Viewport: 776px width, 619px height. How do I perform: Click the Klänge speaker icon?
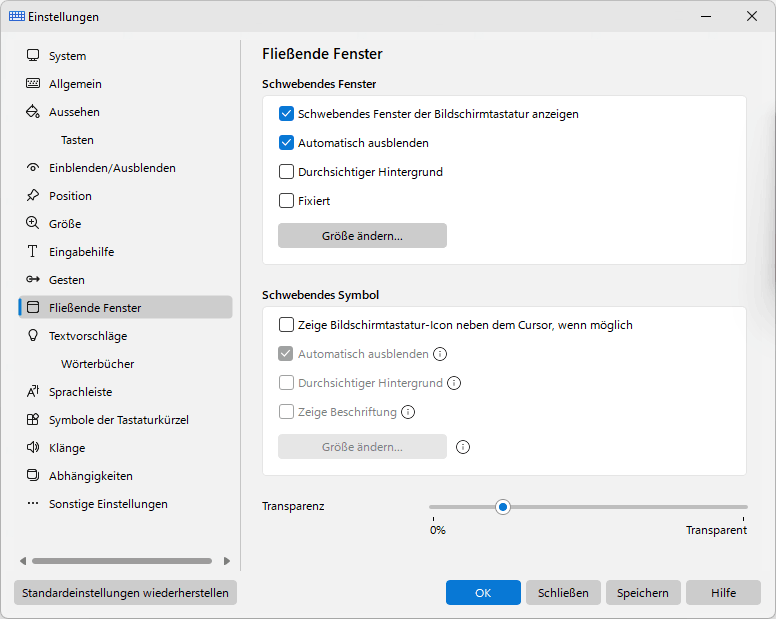pyautogui.click(x=33, y=447)
